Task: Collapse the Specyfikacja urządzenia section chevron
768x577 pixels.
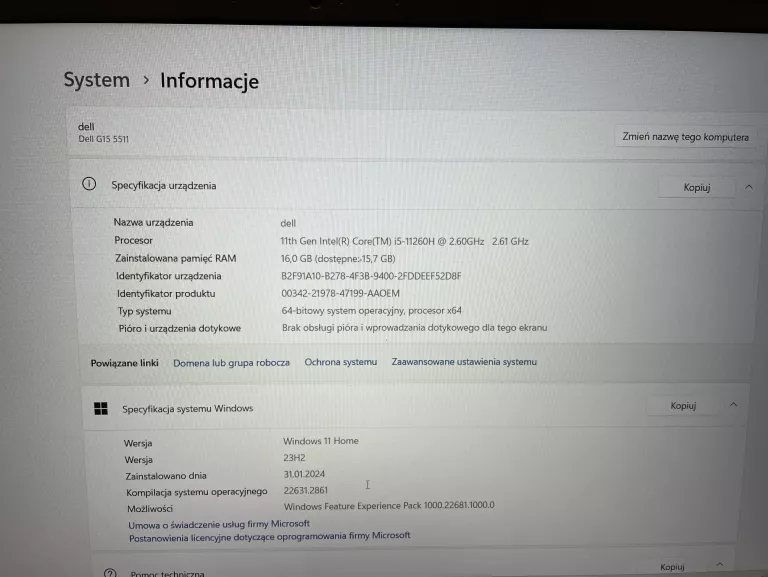Action: pyautogui.click(x=749, y=187)
